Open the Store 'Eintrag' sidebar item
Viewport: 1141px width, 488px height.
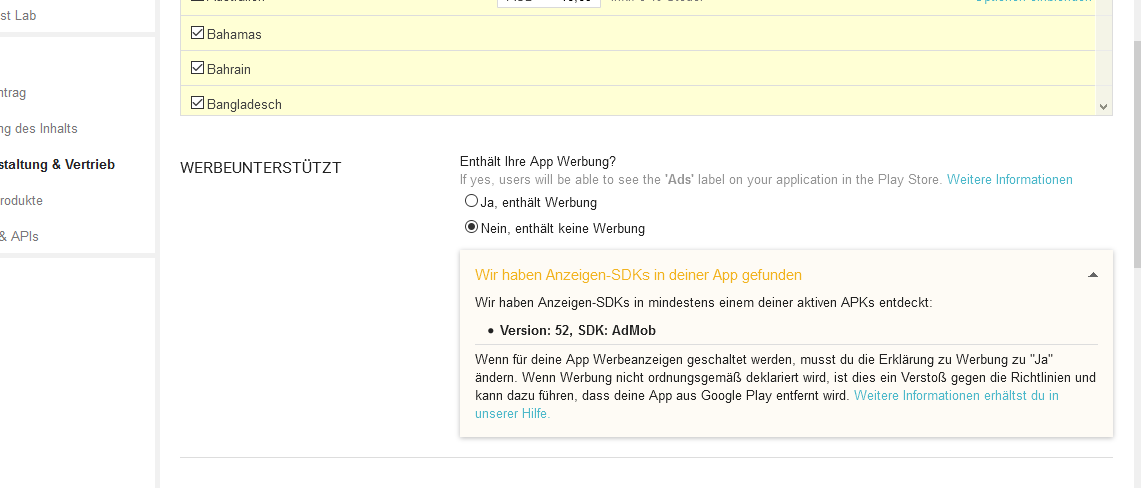point(14,93)
